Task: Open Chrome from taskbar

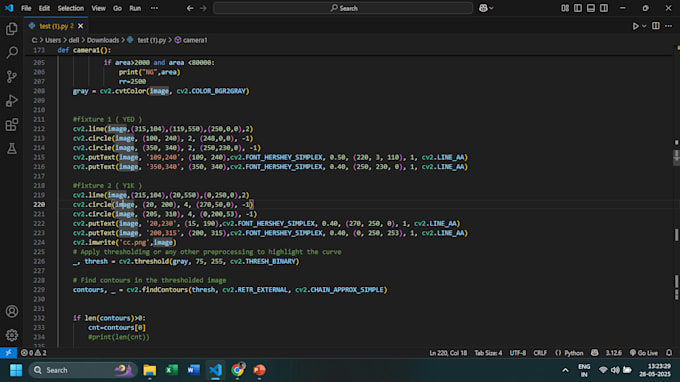Action: pyautogui.click(x=238, y=370)
